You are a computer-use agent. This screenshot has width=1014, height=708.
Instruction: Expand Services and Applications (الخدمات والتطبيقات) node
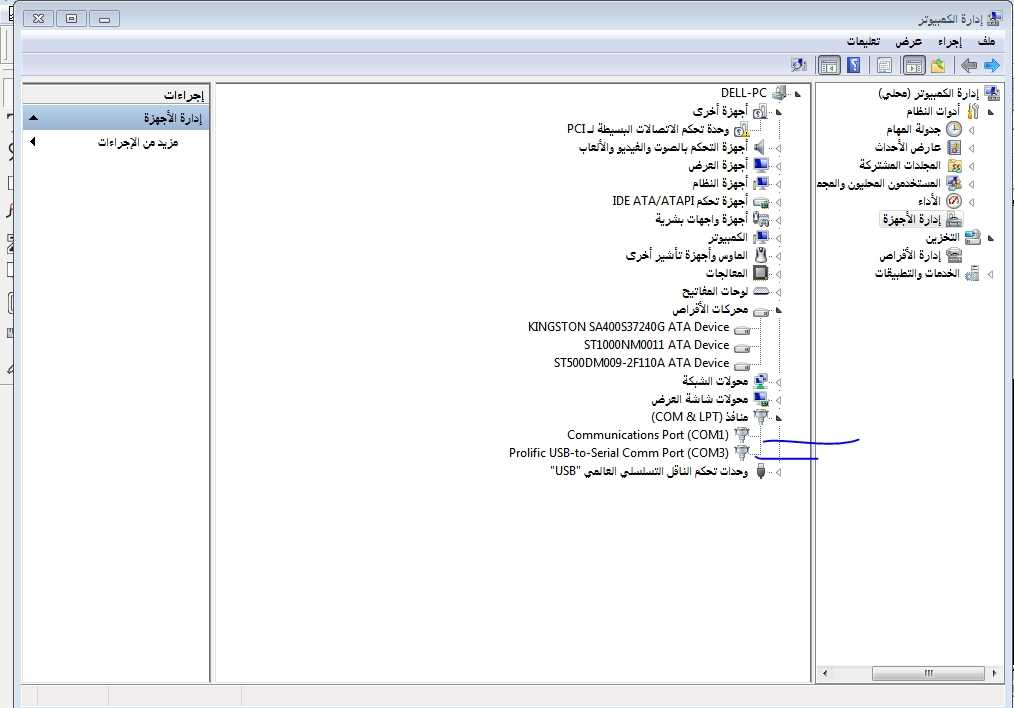[990, 274]
